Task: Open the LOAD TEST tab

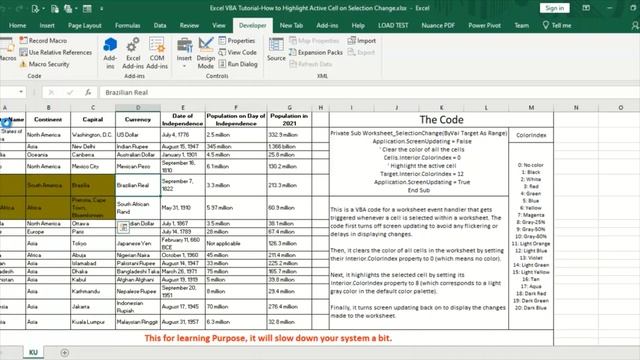Action: pos(393,25)
